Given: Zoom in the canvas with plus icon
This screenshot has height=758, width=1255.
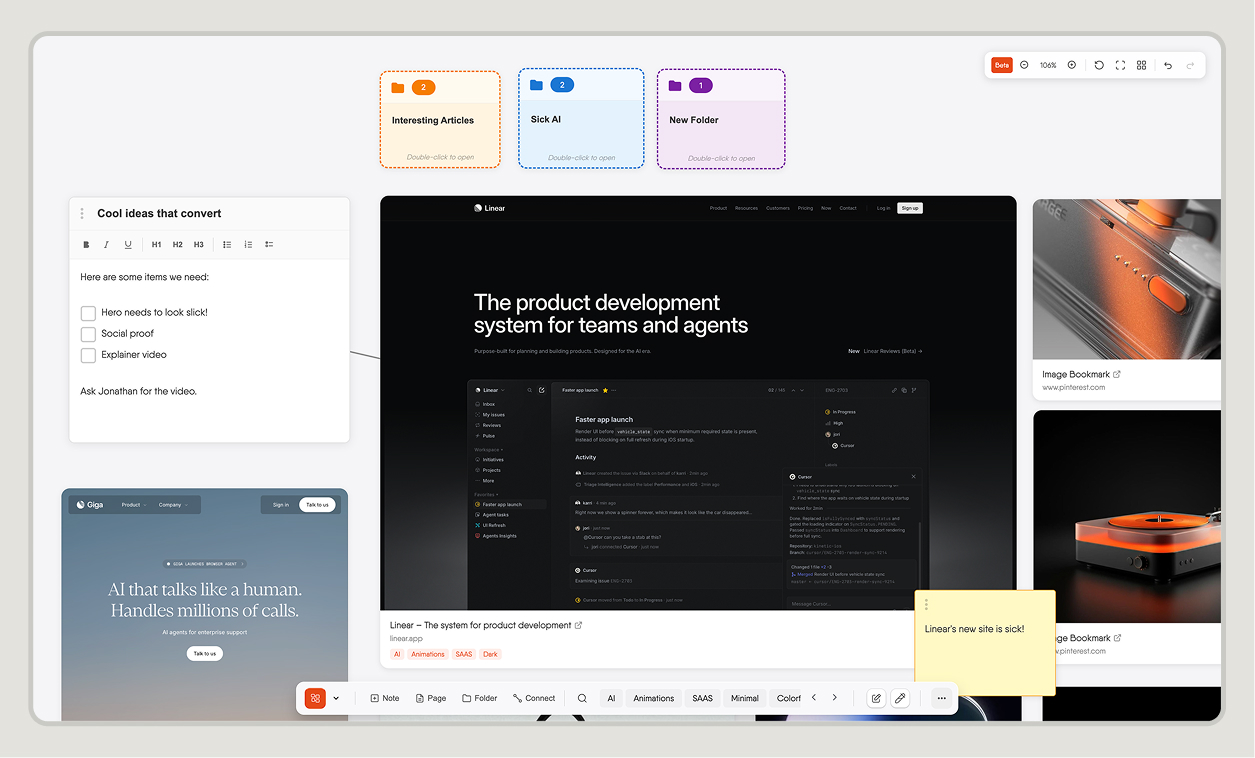Looking at the screenshot, I should tap(1072, 65).
